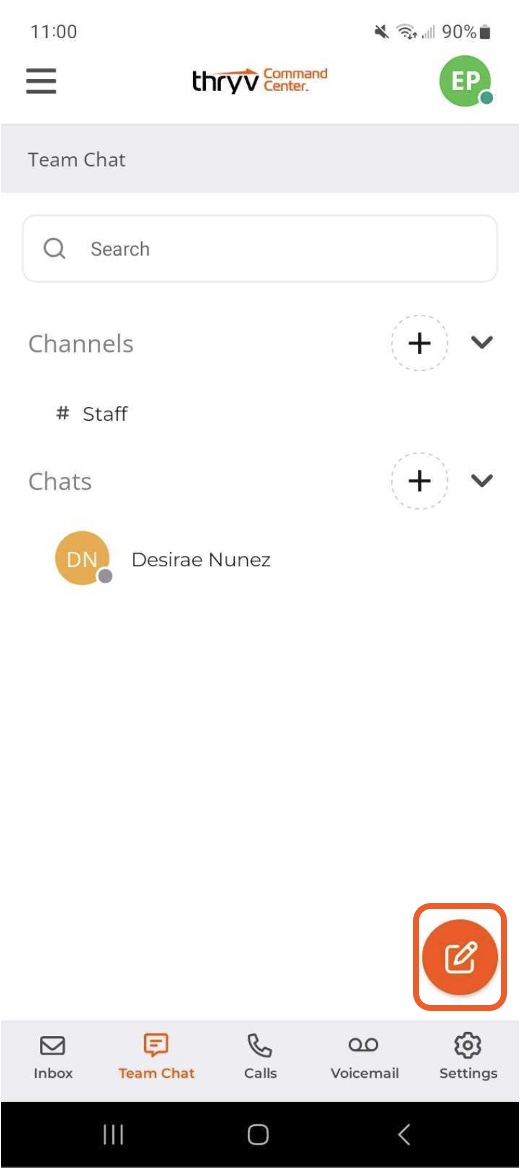Collapse the Chats section chevron
The width and height of the screenshot is (520, 1168).
point(482,480)
